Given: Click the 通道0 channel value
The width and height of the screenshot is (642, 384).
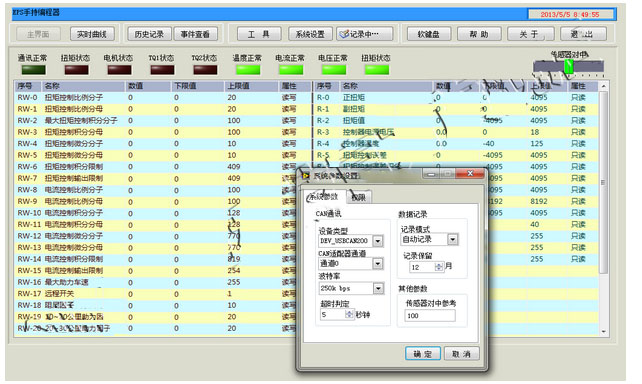Looking at the screenshot, I should 344,264.
